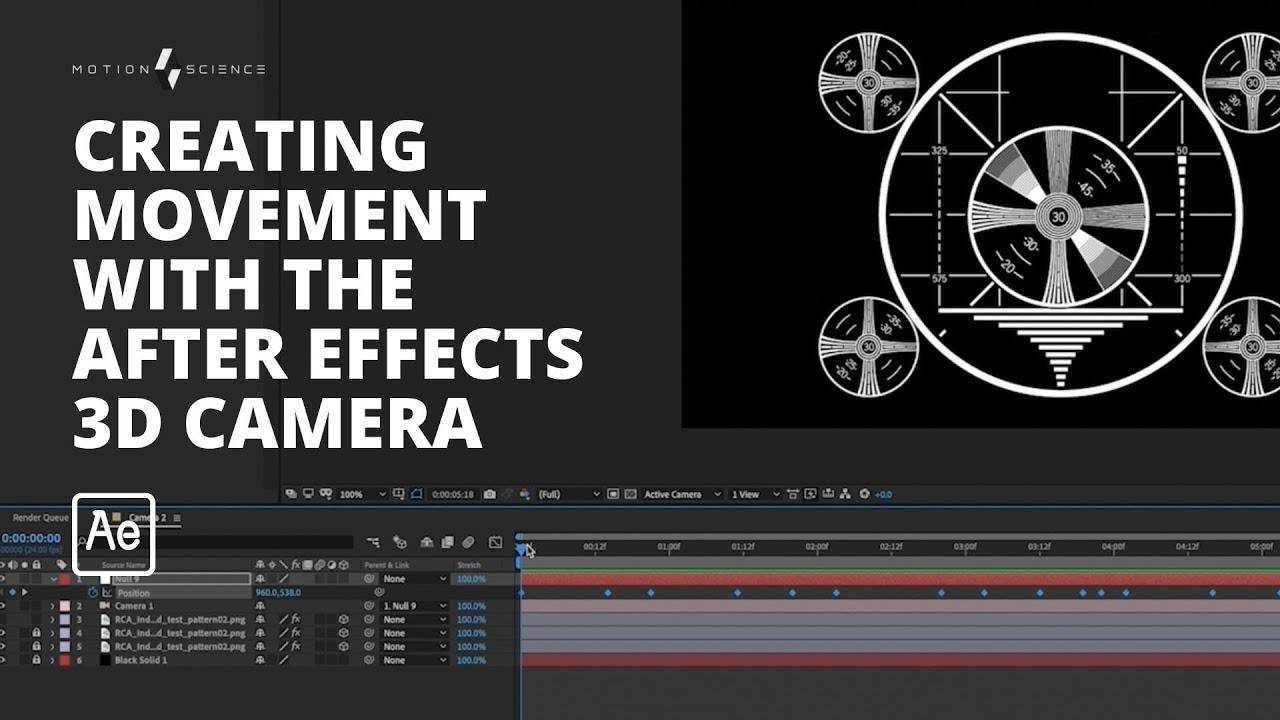Unlock the Black Solid 1 layer
Screen dimensions: 1280x720
[x=36, y=660]
